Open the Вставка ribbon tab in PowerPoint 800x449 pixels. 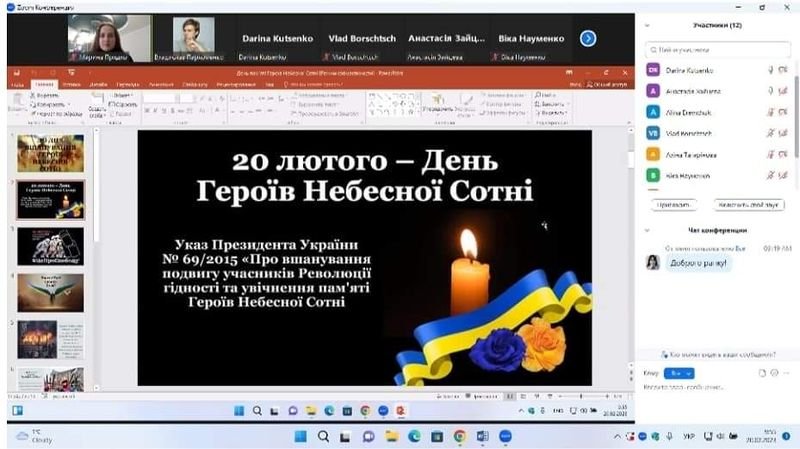pos(71,85)
